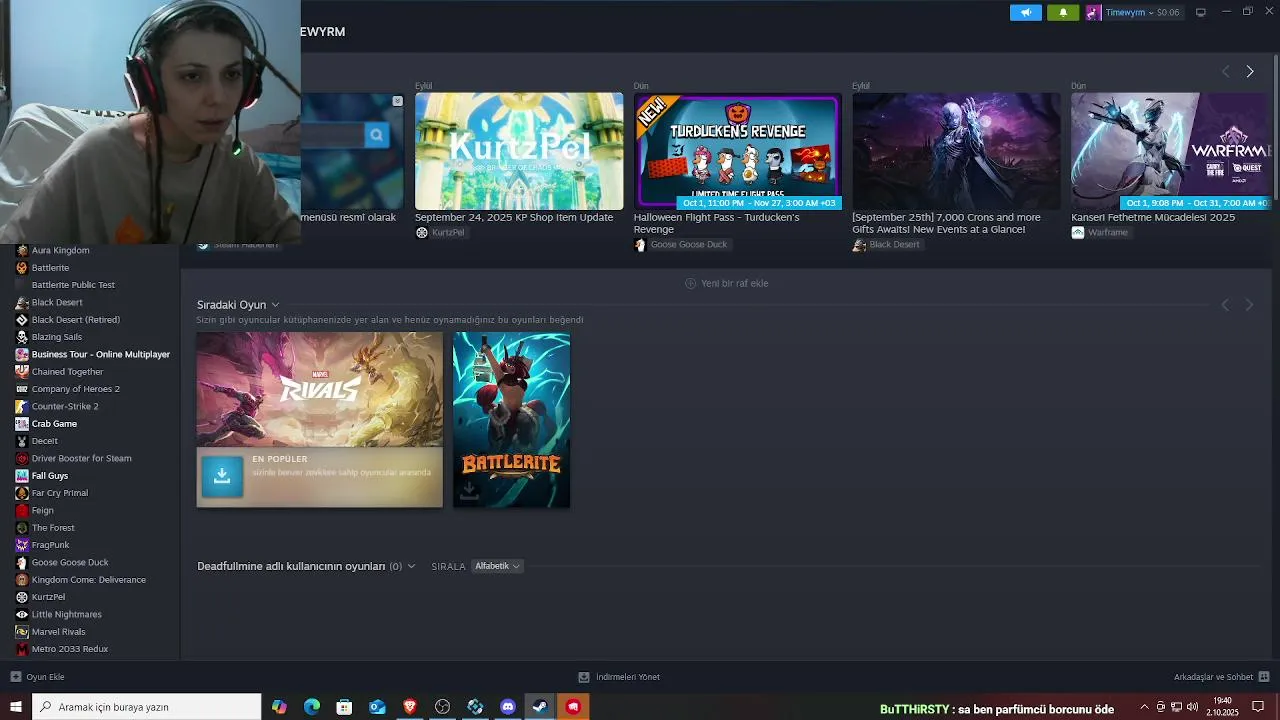Advance news carousel with right arrow
The image size is (1280, 720).
tap(1249, 71)
